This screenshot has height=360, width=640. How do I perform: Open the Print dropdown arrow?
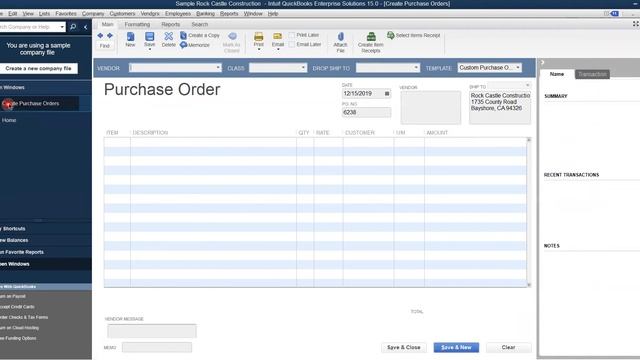pos(258,49)
